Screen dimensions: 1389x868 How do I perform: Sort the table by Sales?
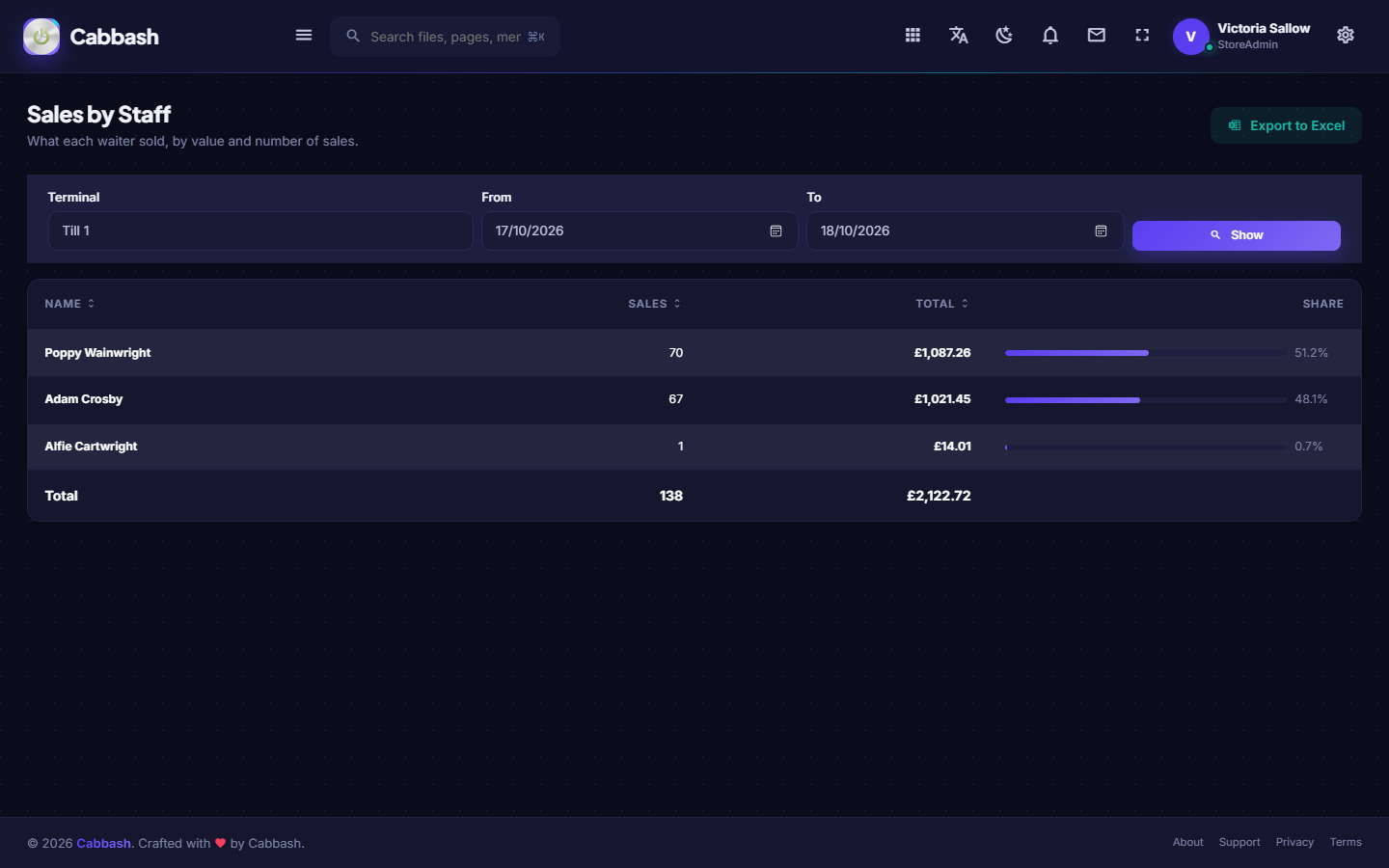point(654,304)
